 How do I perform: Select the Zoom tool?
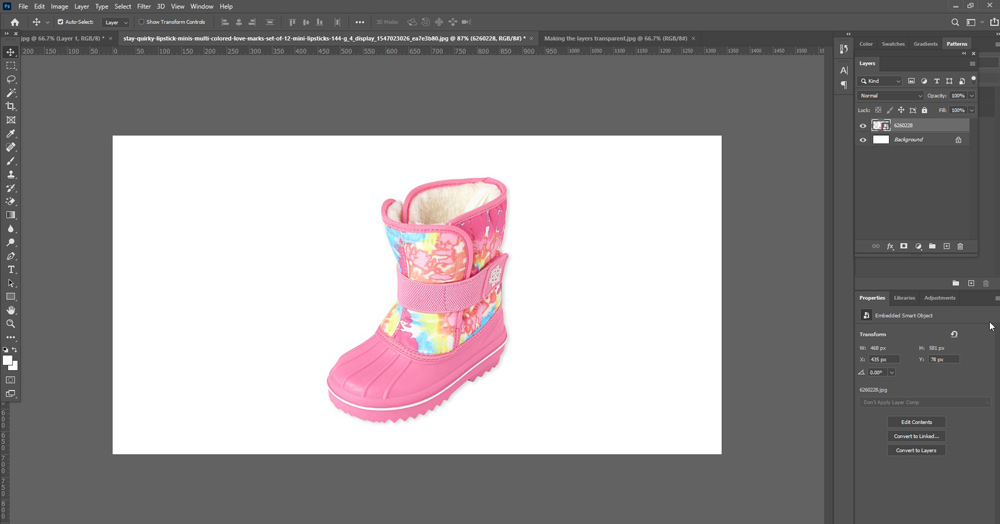coord(11,324)
